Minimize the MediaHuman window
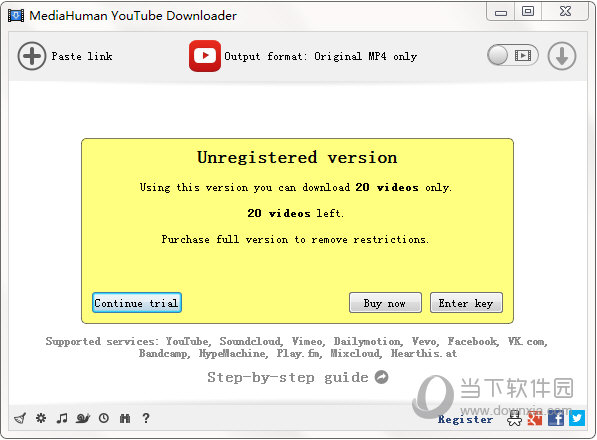Screen dimensions: 597x440 coord(501,12)
